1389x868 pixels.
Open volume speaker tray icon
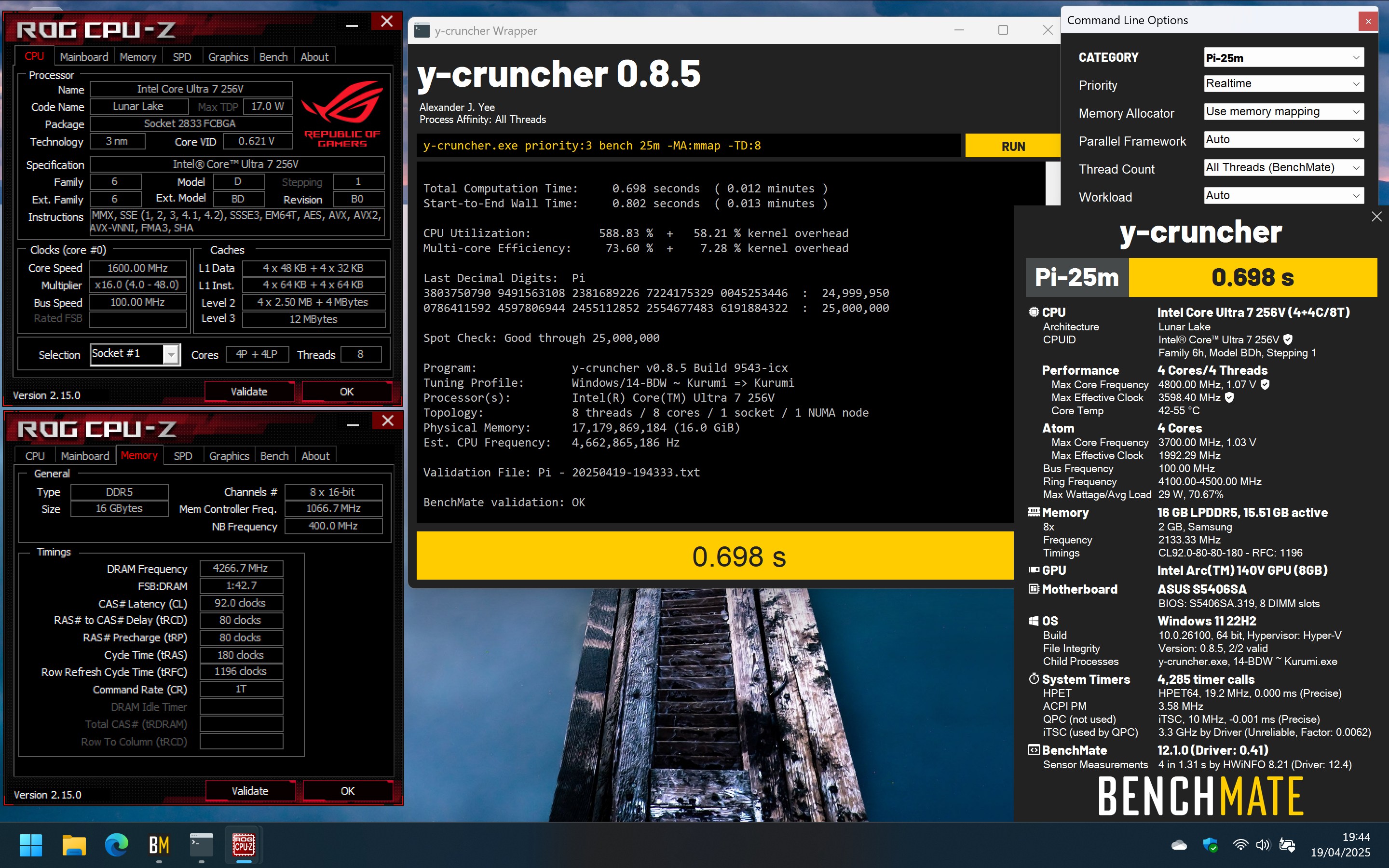click(x=1263, y=844)
